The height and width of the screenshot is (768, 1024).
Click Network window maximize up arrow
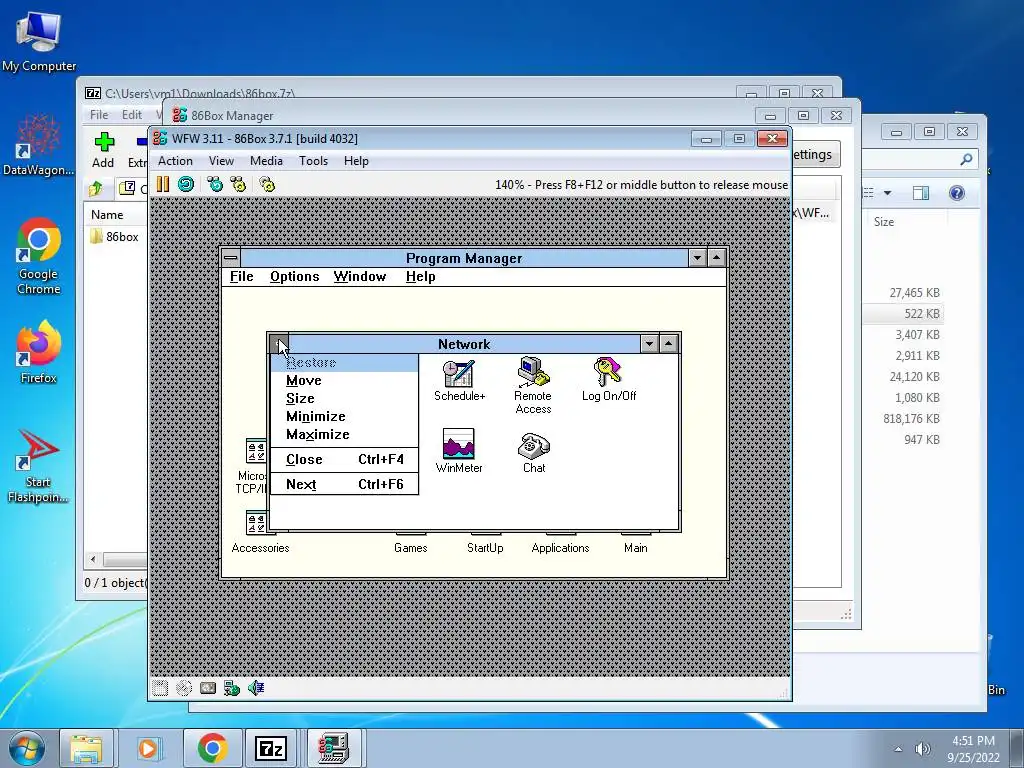[669, 344]
